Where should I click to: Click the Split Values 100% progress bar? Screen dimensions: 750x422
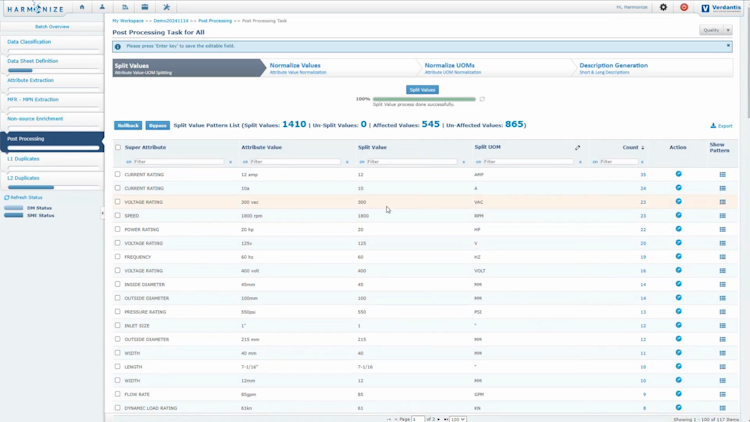tap(424, 99)
